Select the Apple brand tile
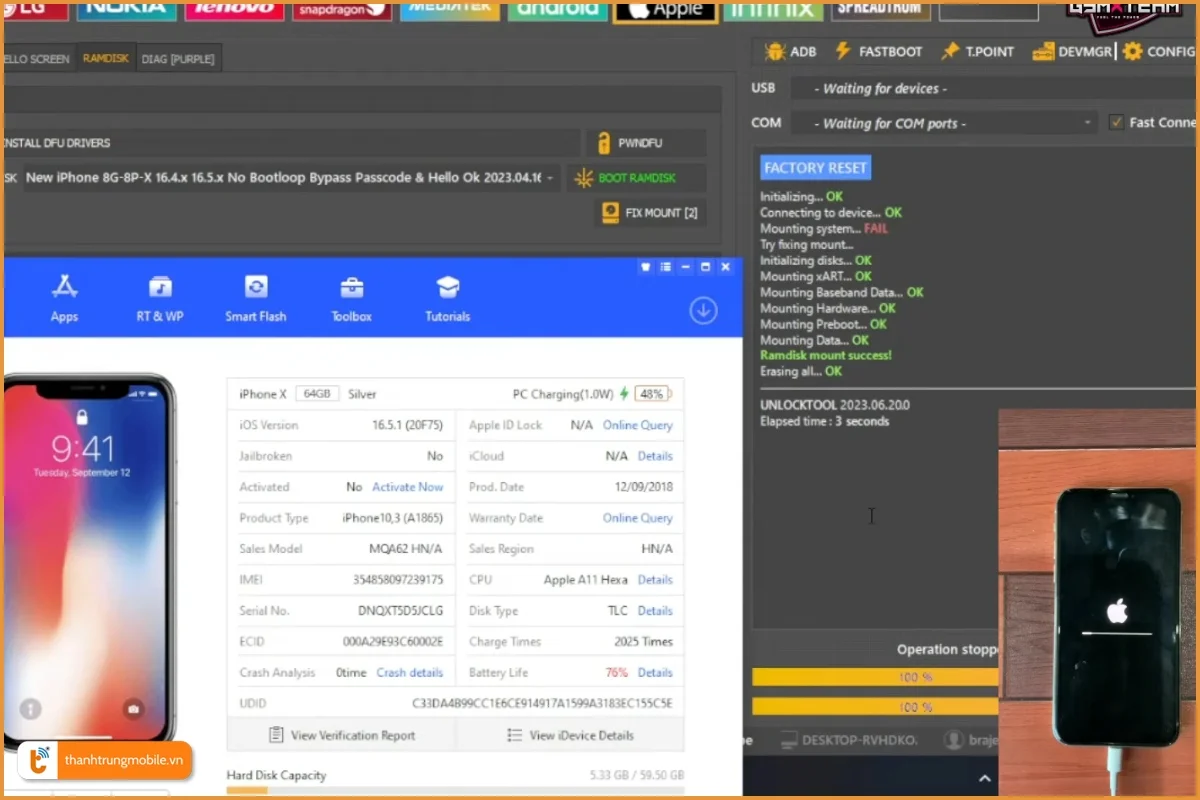This screenshot has height=800, width=1200. 664,11
